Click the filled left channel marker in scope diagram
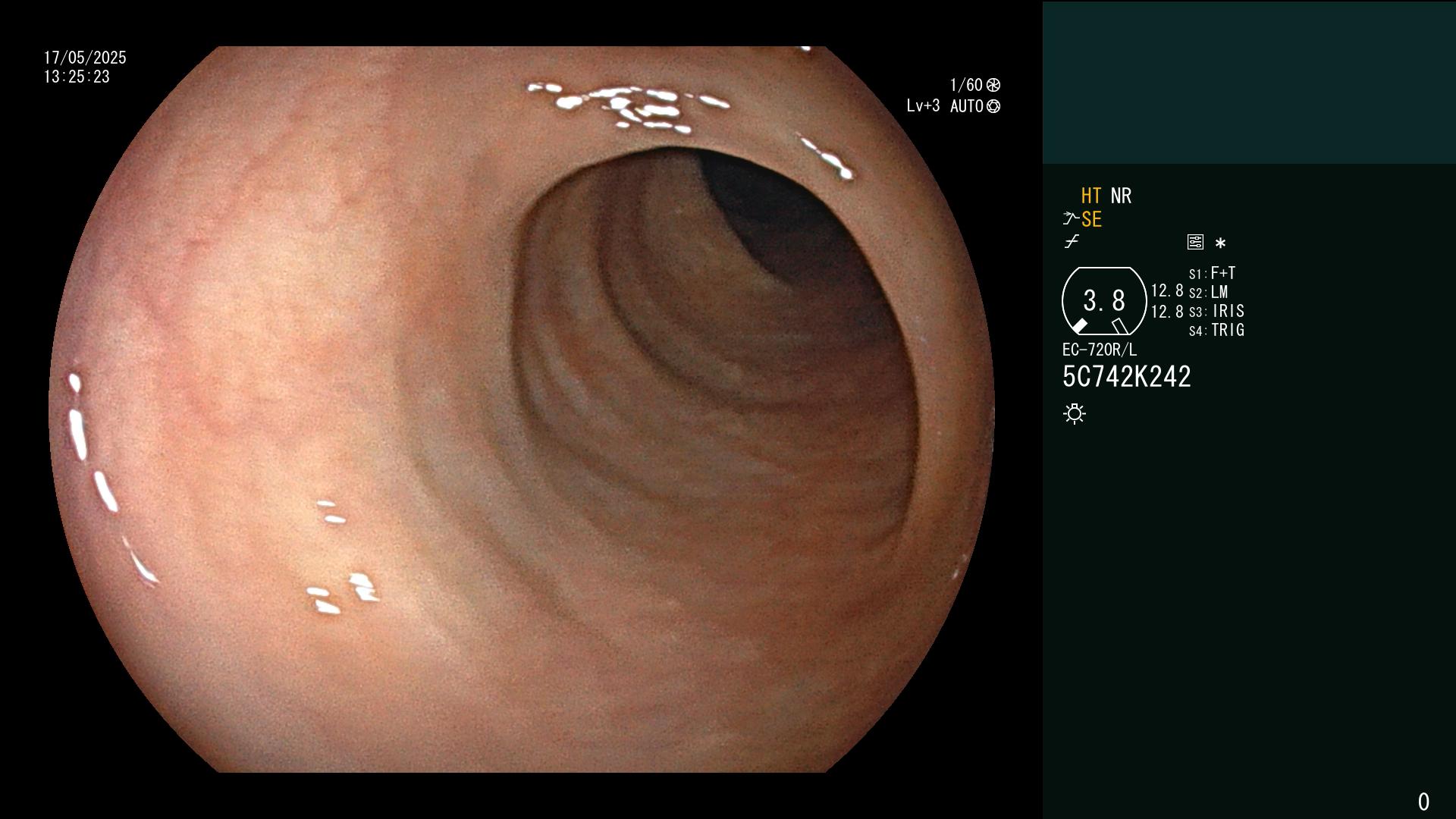This screenshot has height=819, width=1456. (1079, 326)
